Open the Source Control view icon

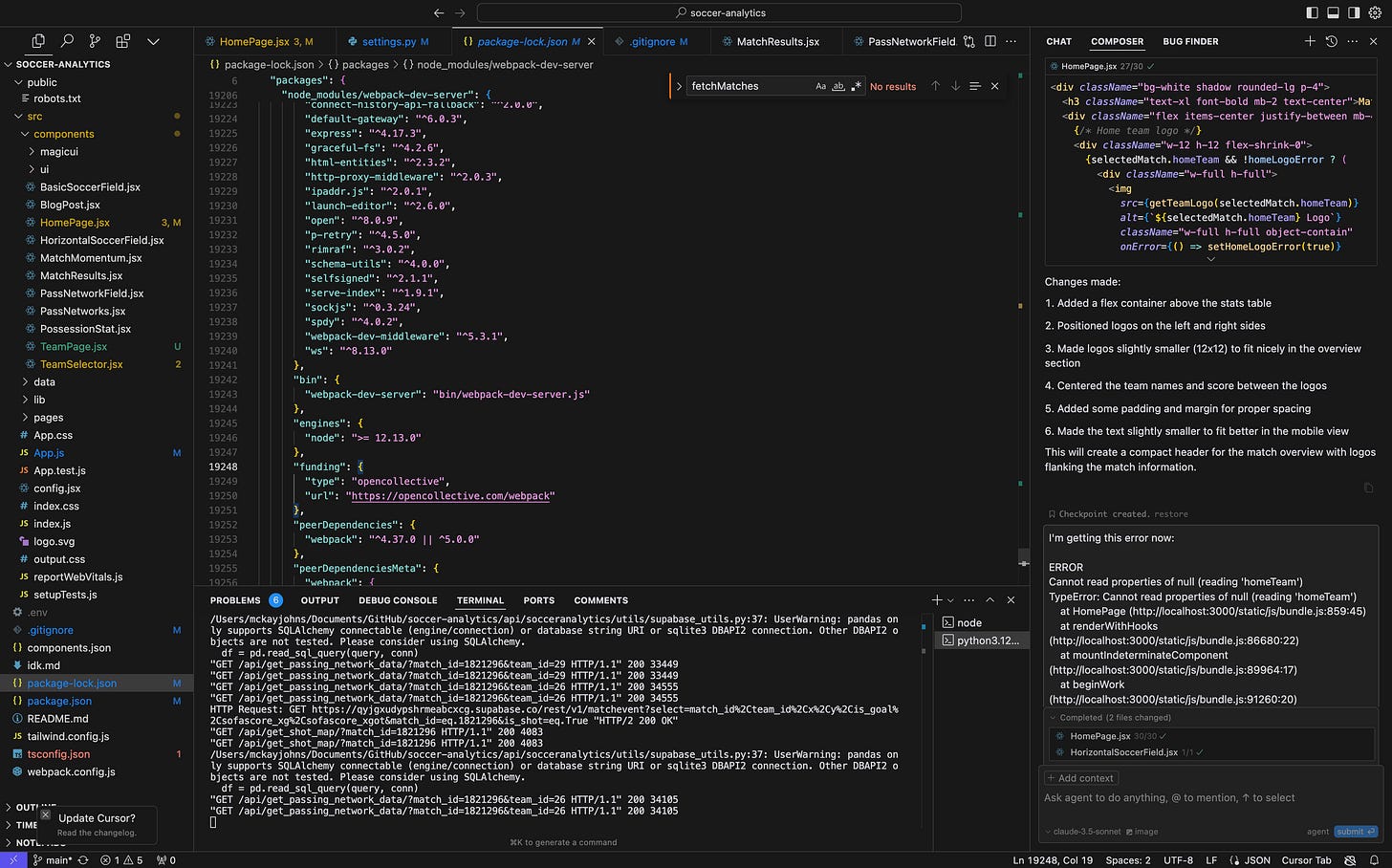click(x=95, y=41)
